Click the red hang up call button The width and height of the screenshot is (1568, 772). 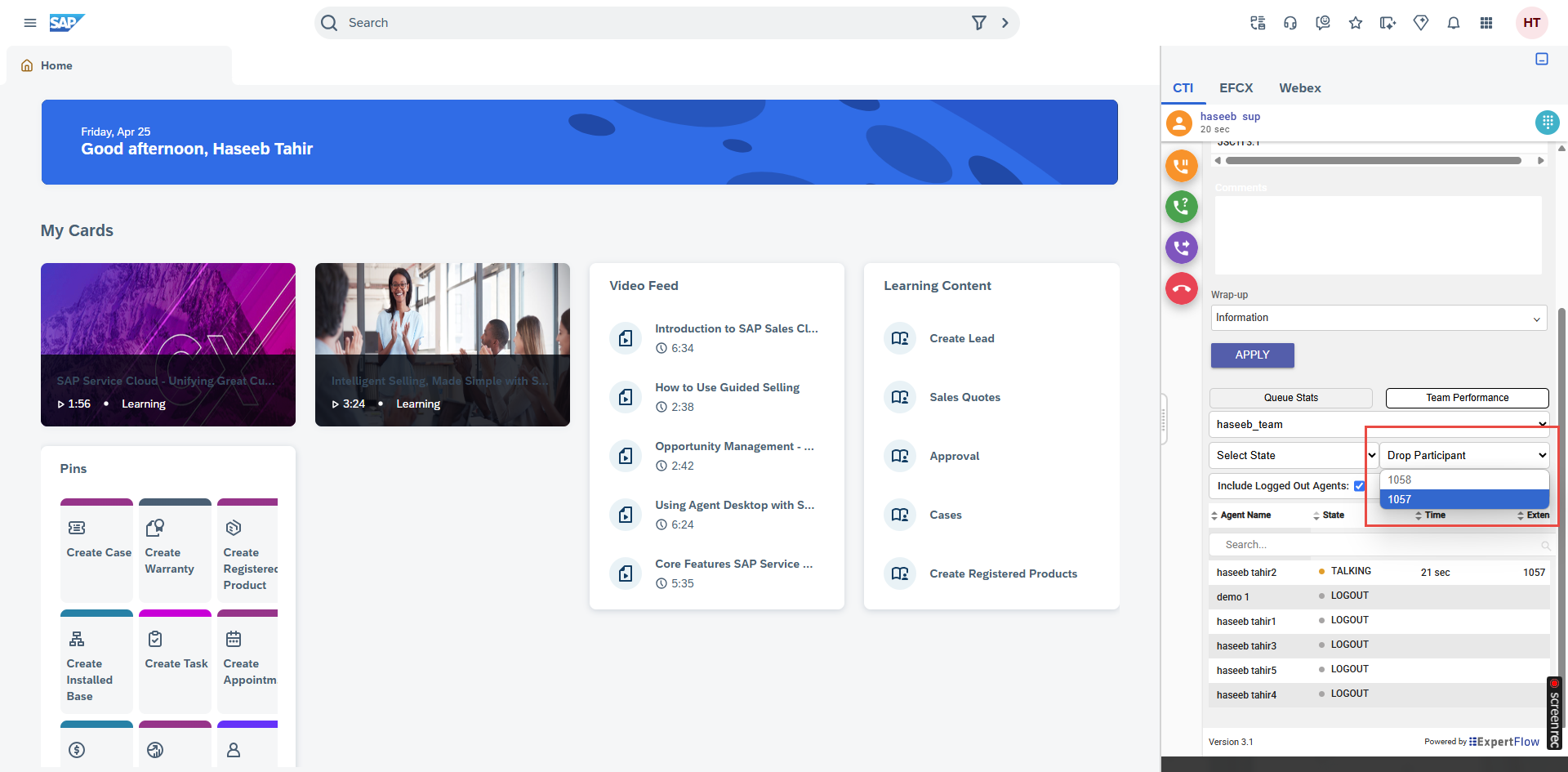1181,288
